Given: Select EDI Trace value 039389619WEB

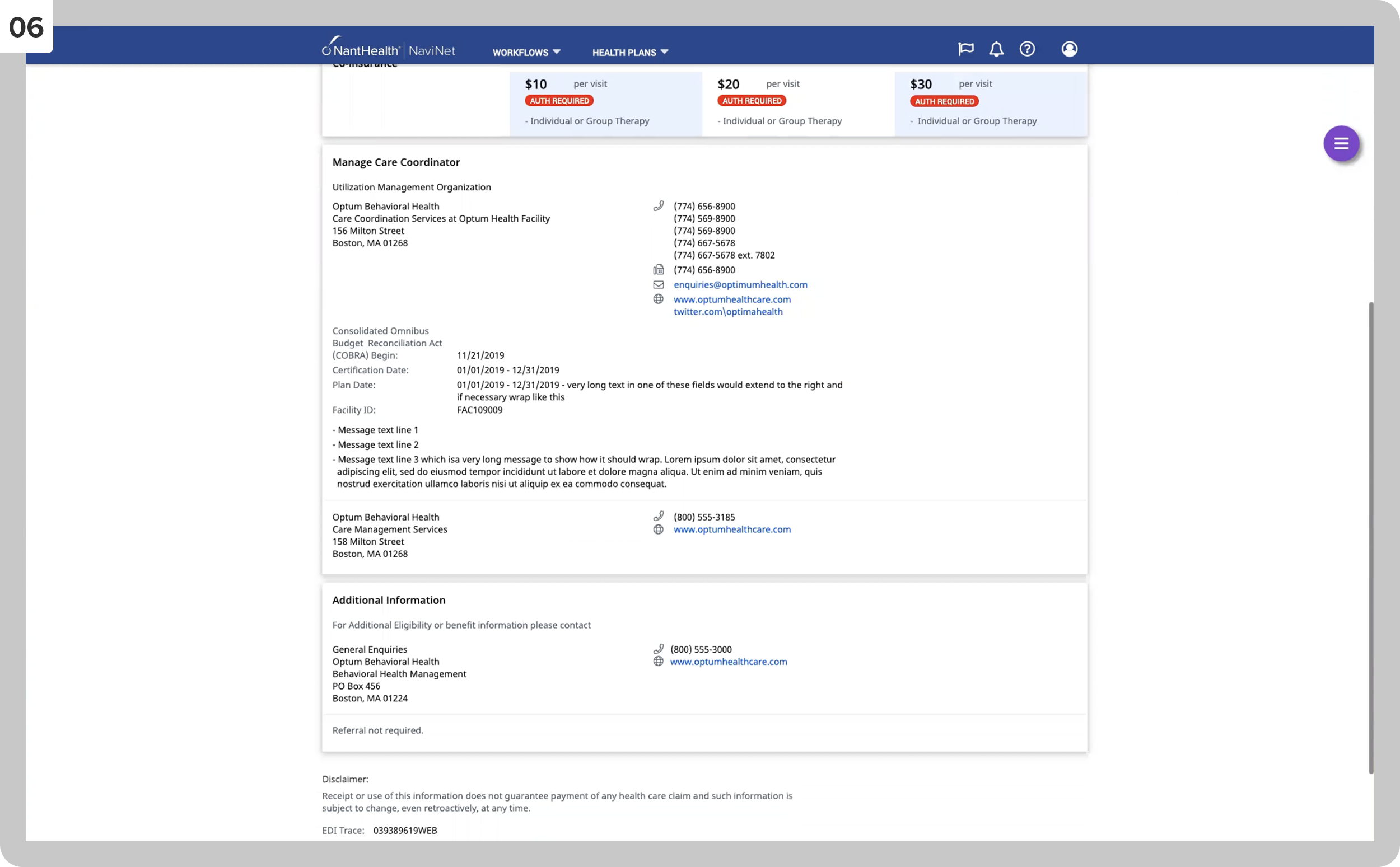Looking at the screenshot, I should [405, 830].
